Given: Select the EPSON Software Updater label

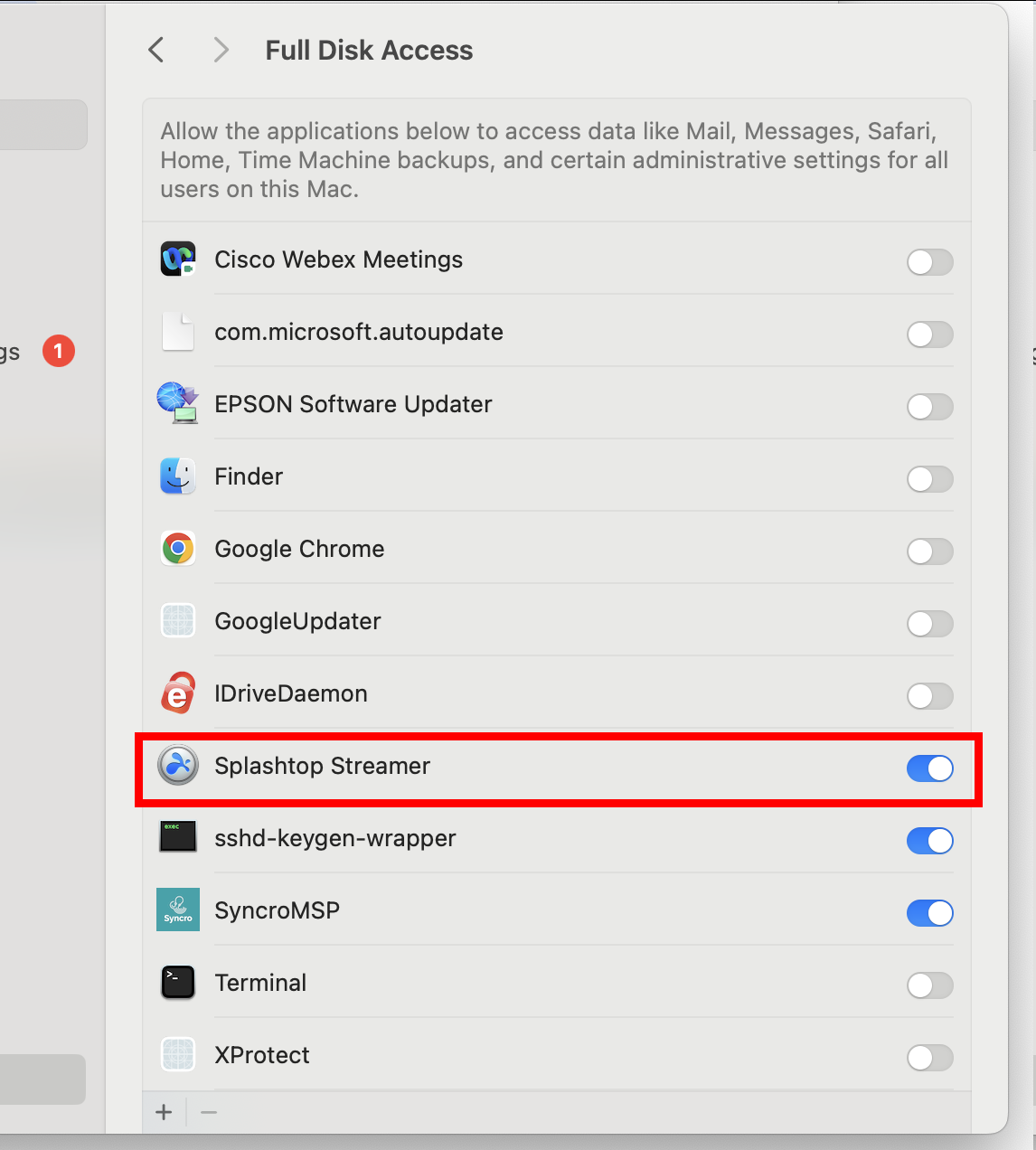Looking at the screenshot, I should point(353,404).
